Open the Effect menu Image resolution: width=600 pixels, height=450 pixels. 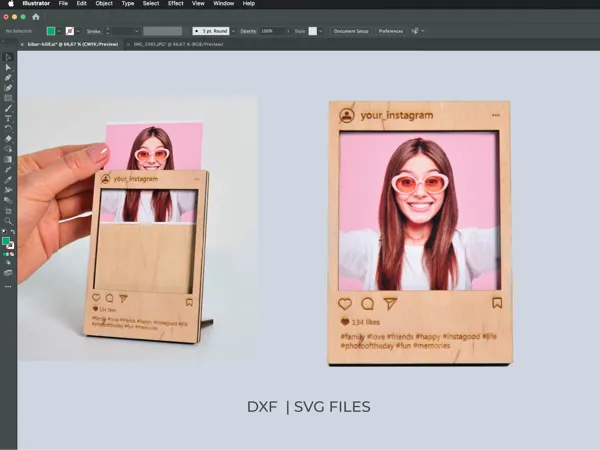coord(176,3)
